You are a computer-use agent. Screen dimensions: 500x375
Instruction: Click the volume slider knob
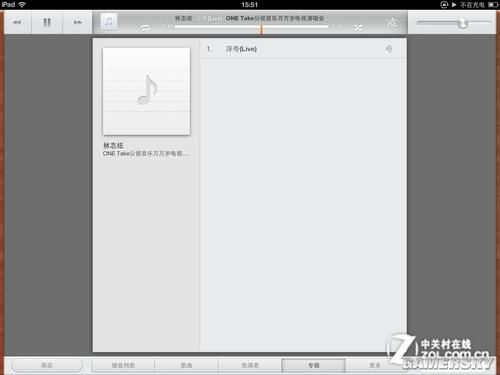click(462, 23)
